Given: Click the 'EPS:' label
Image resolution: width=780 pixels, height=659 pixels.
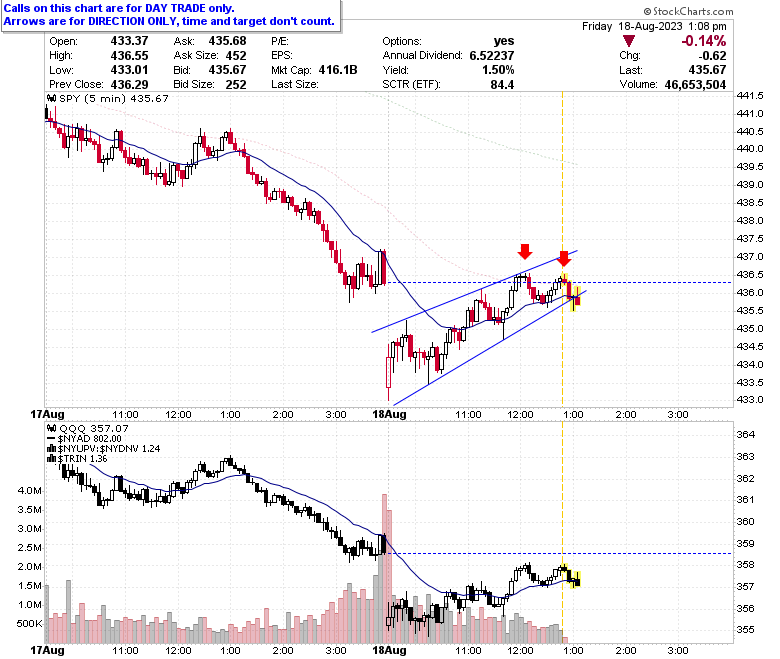Looking at the screenshot, I should [x=282, y=56].
